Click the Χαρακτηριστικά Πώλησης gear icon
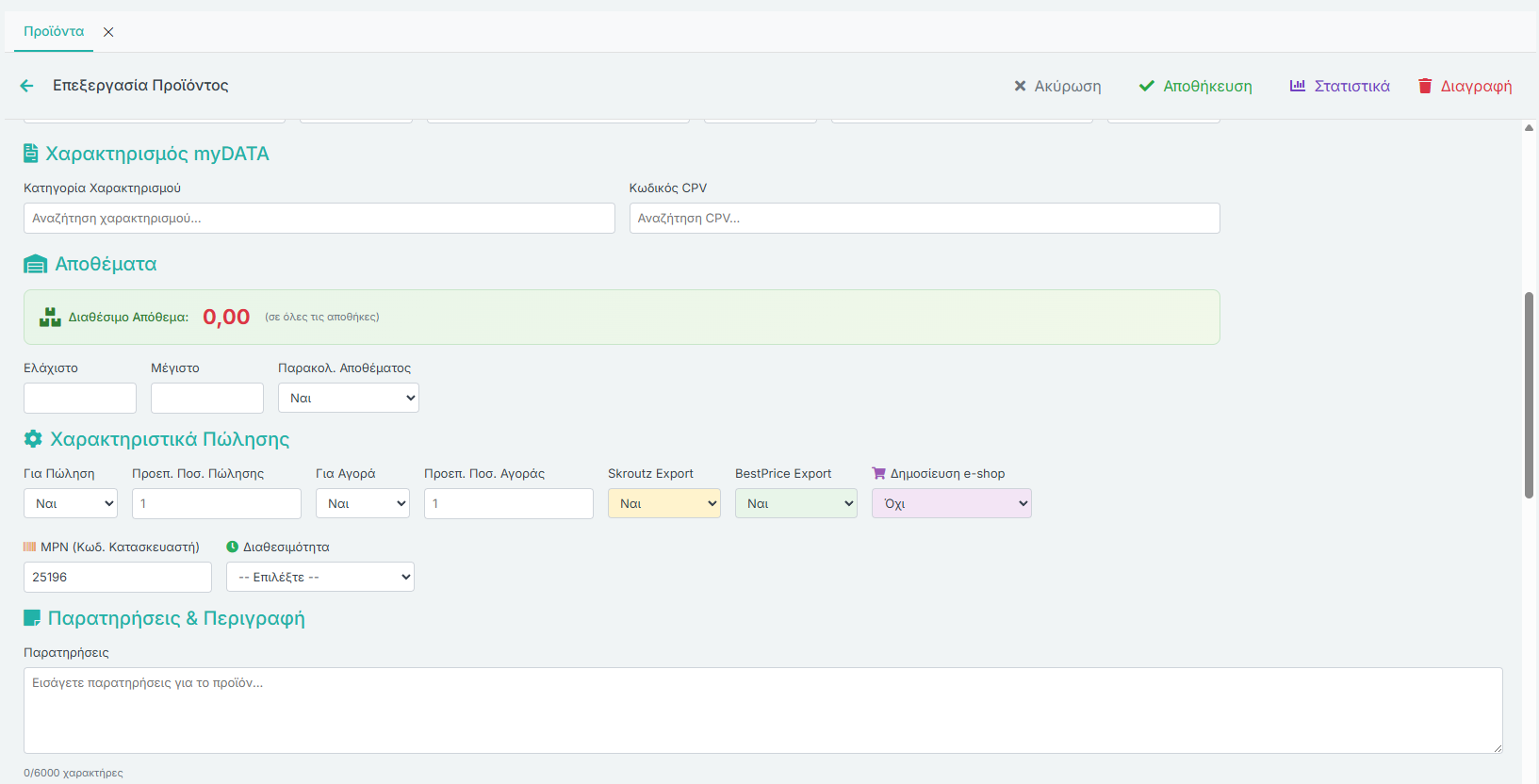The width and height of the screenshot is (1539, 784). 33,439
